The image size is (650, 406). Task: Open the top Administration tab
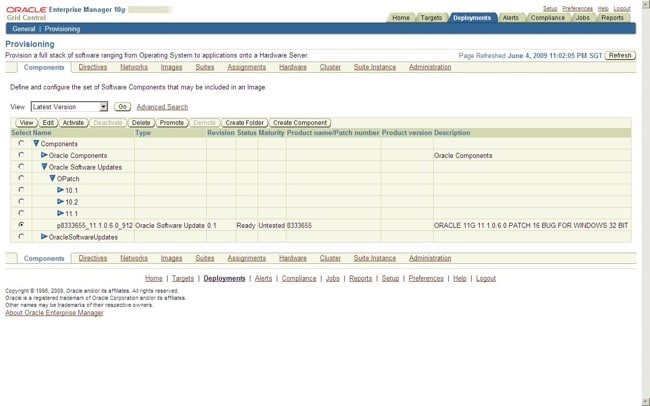coord(430,67)
